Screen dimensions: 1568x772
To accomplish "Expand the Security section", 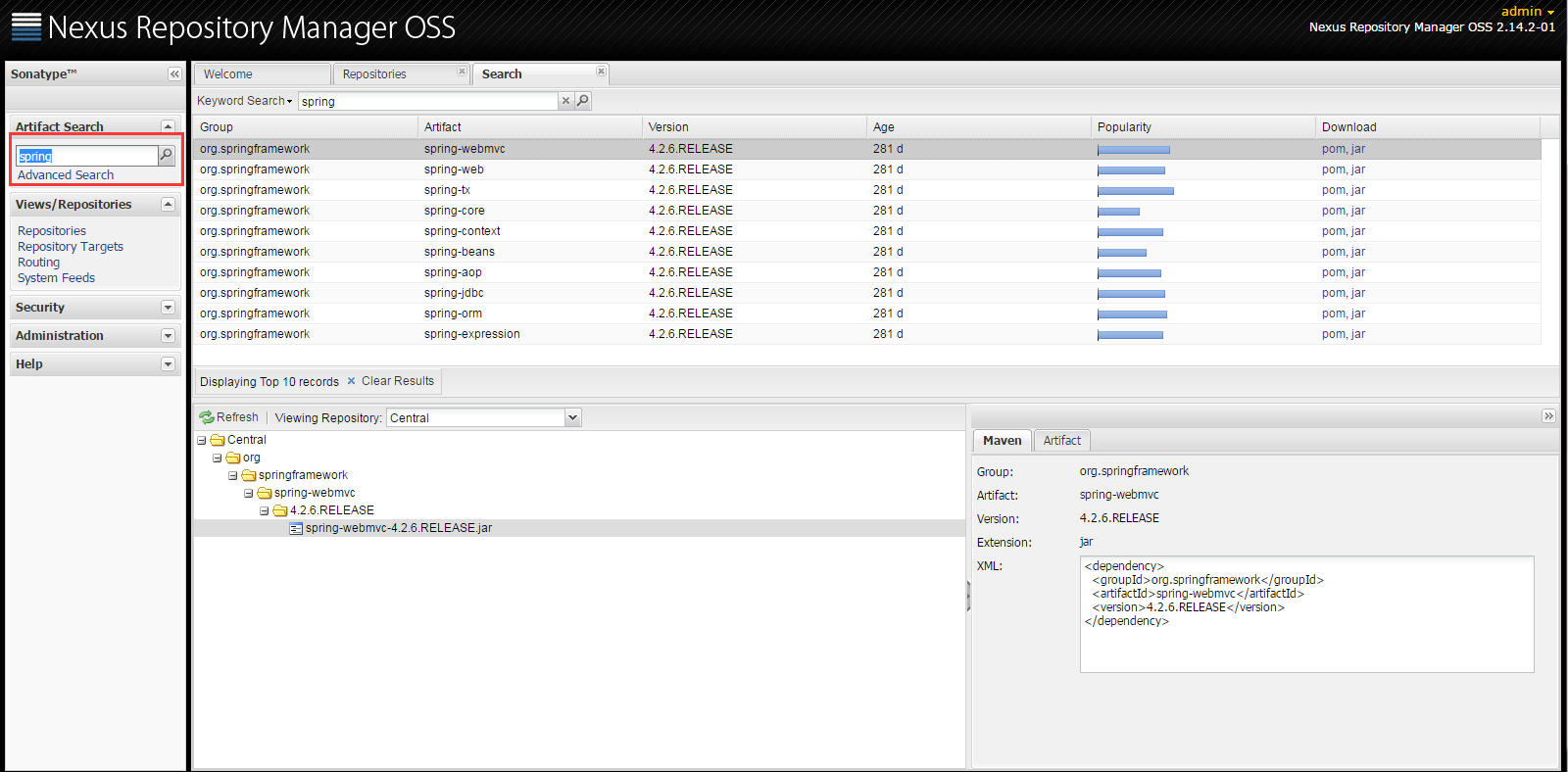I will 168,308.
